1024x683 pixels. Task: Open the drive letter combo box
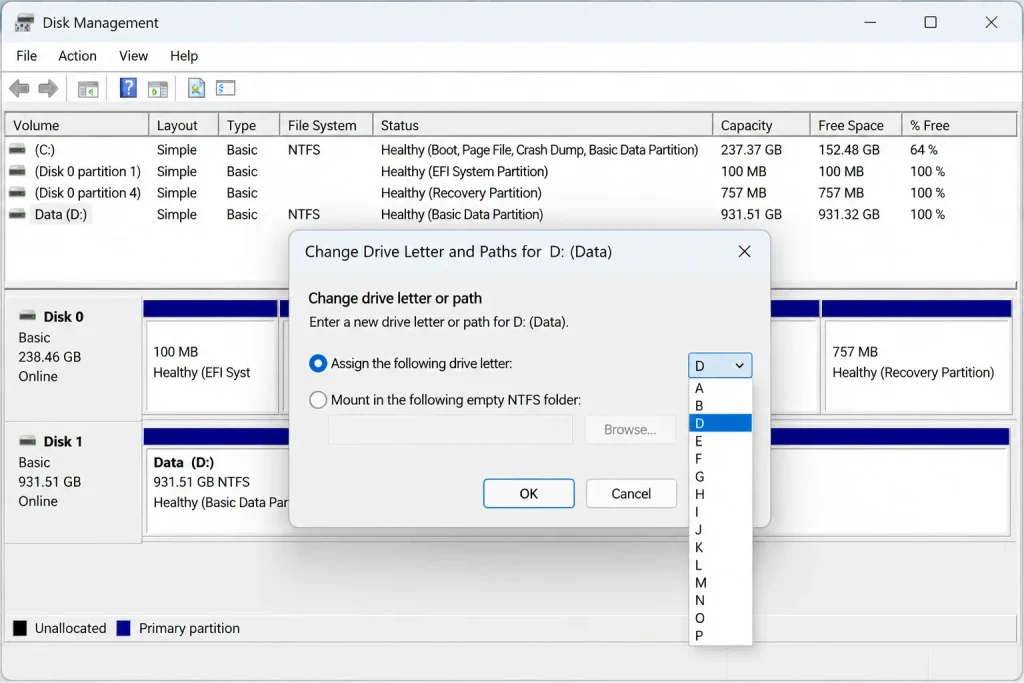(720, 366)
